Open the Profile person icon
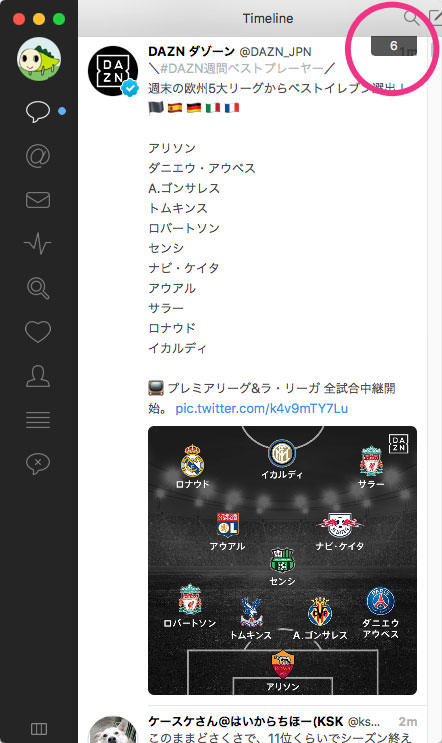This screenshot has height=743, width=442. (38, 376)
